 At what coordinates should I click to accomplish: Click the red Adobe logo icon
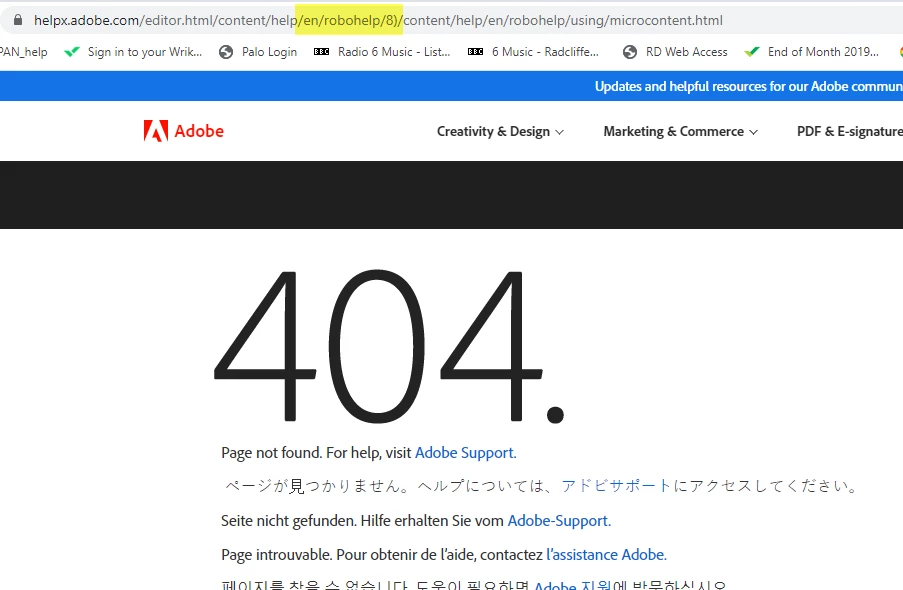[x=155, y=131]
